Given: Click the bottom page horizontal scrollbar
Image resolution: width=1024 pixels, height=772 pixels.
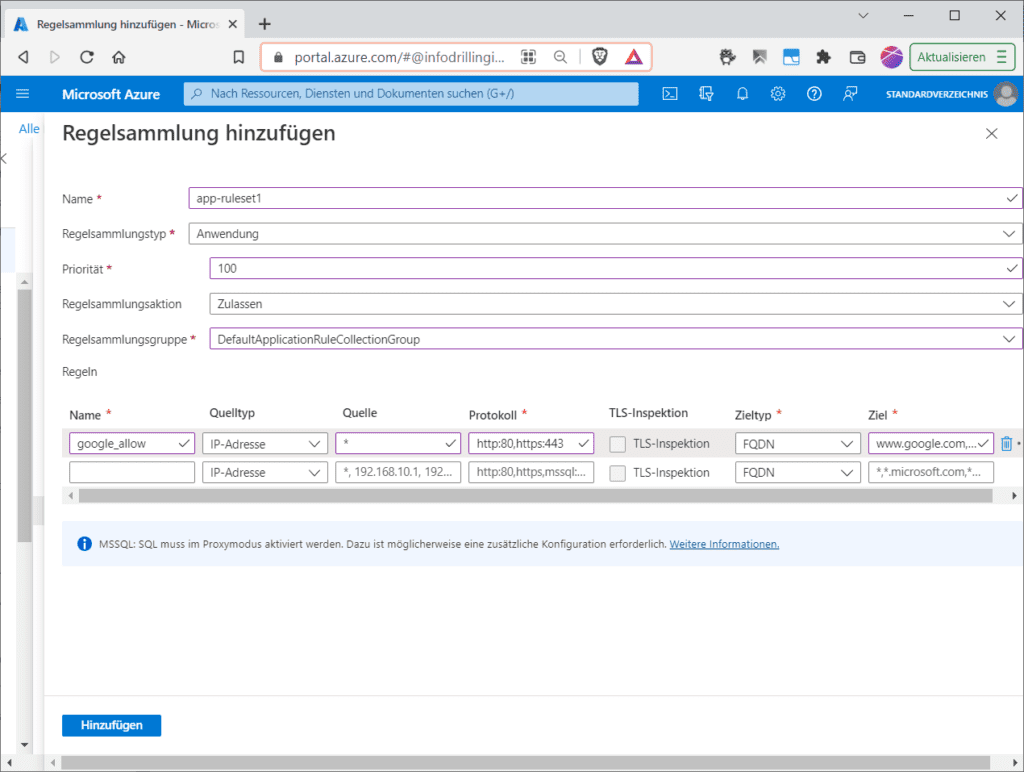Looking at the screenshot, I should tap(526, 763).
